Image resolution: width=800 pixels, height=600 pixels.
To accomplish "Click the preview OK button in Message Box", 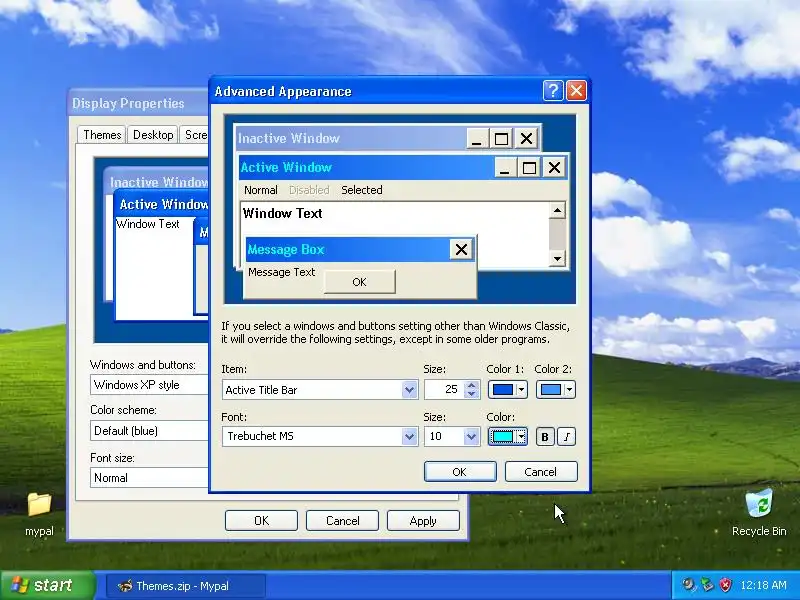I will pos(359,282).
